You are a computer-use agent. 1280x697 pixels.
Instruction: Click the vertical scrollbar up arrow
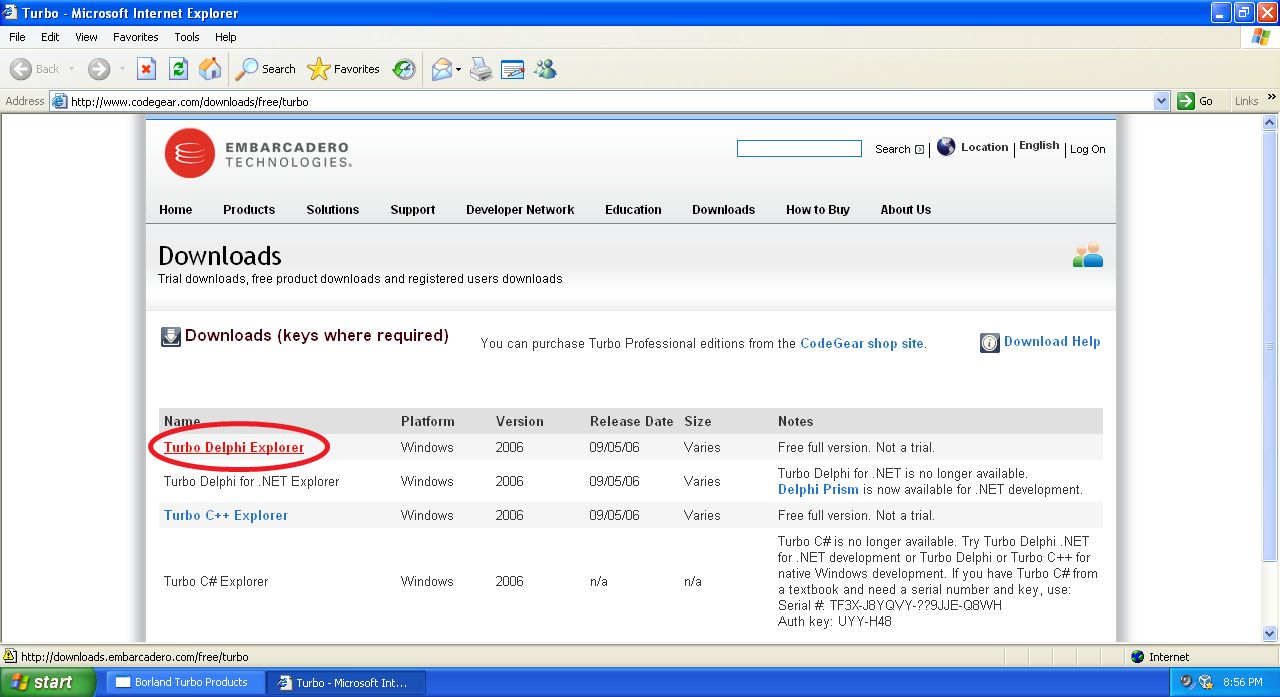point(1271,122)
